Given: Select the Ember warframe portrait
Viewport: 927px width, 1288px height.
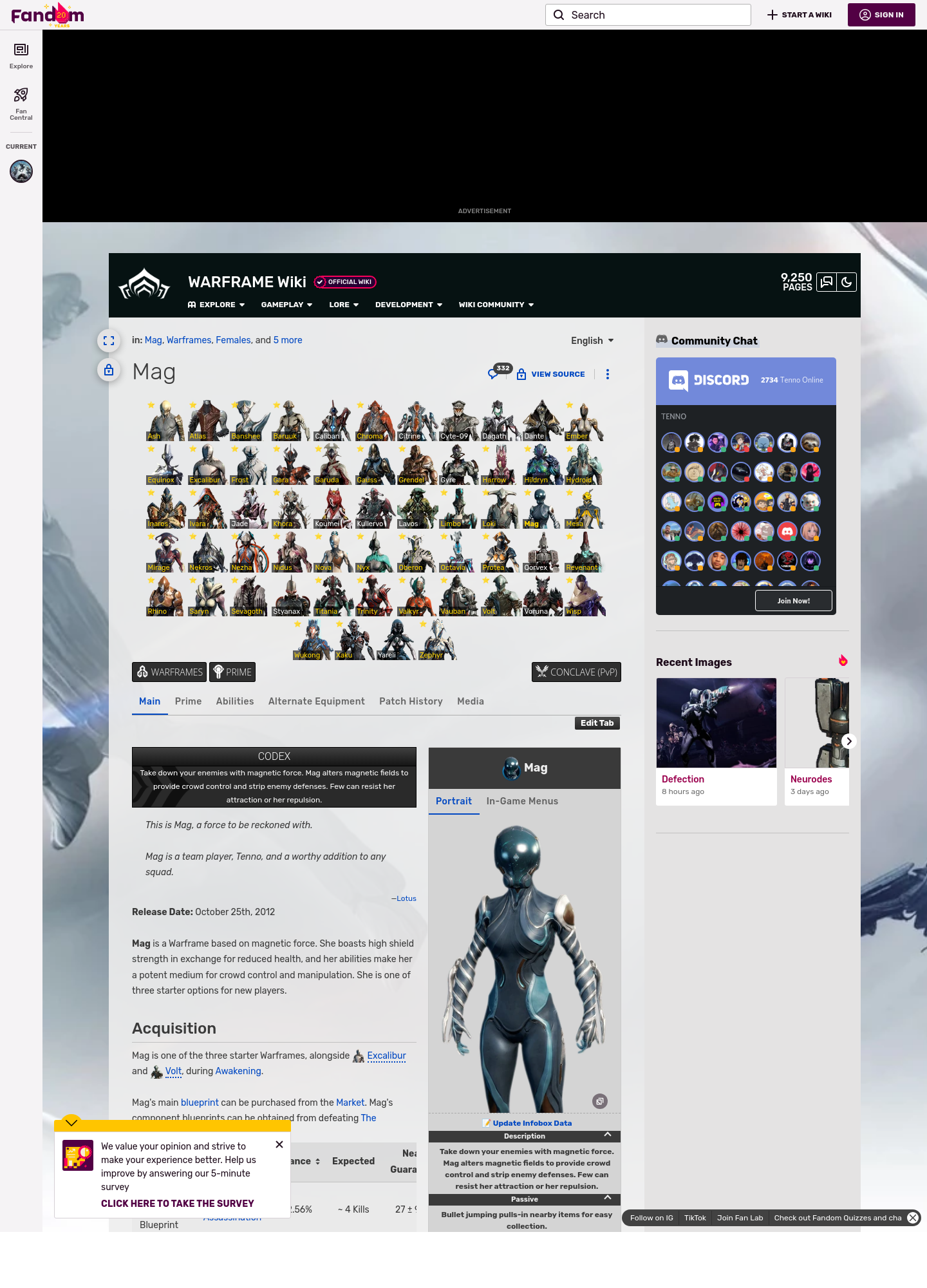Looking at the screenshot, I should pos(585,420).
